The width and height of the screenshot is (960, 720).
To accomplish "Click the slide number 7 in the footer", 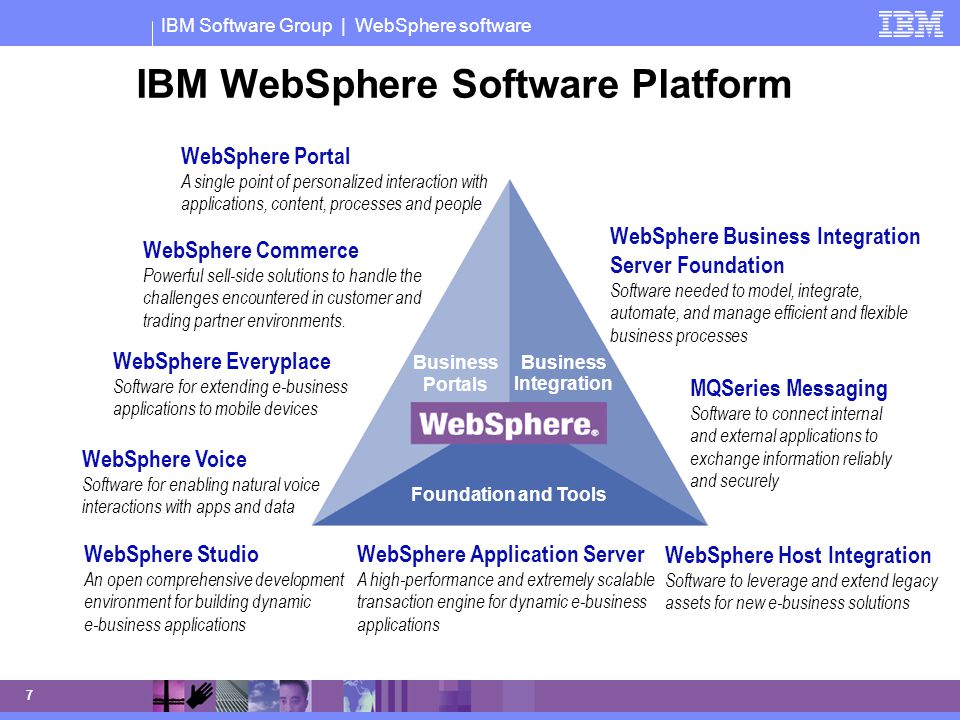I will click(29, 695).
